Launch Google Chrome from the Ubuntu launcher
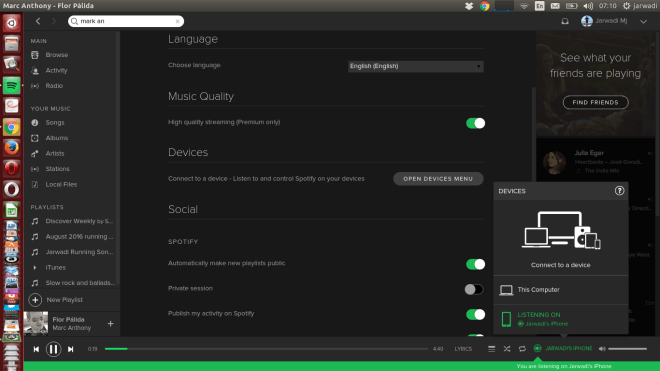The height and width of the screenshot is (371, 660). 11,127
